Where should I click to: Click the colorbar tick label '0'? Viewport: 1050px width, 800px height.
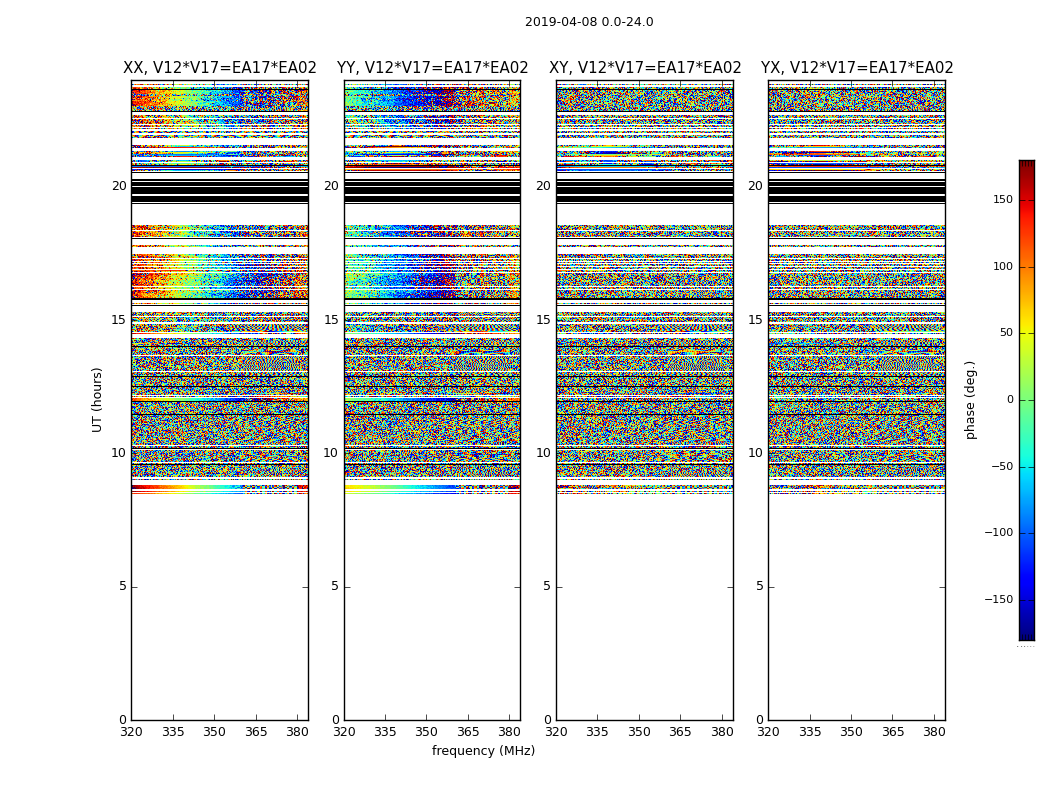point(1010,400)
